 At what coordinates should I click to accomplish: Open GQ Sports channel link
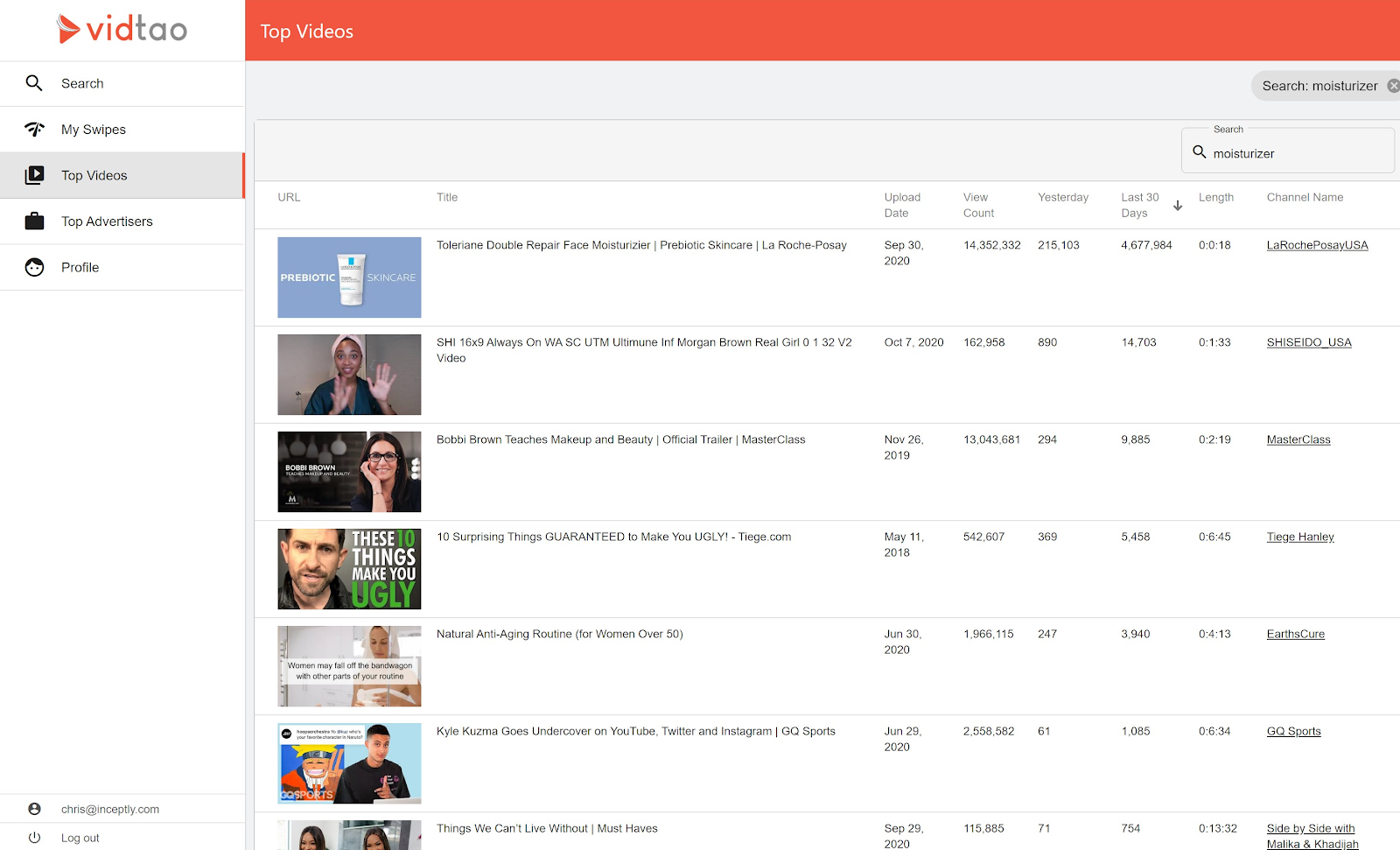[x=1294, y=731]
